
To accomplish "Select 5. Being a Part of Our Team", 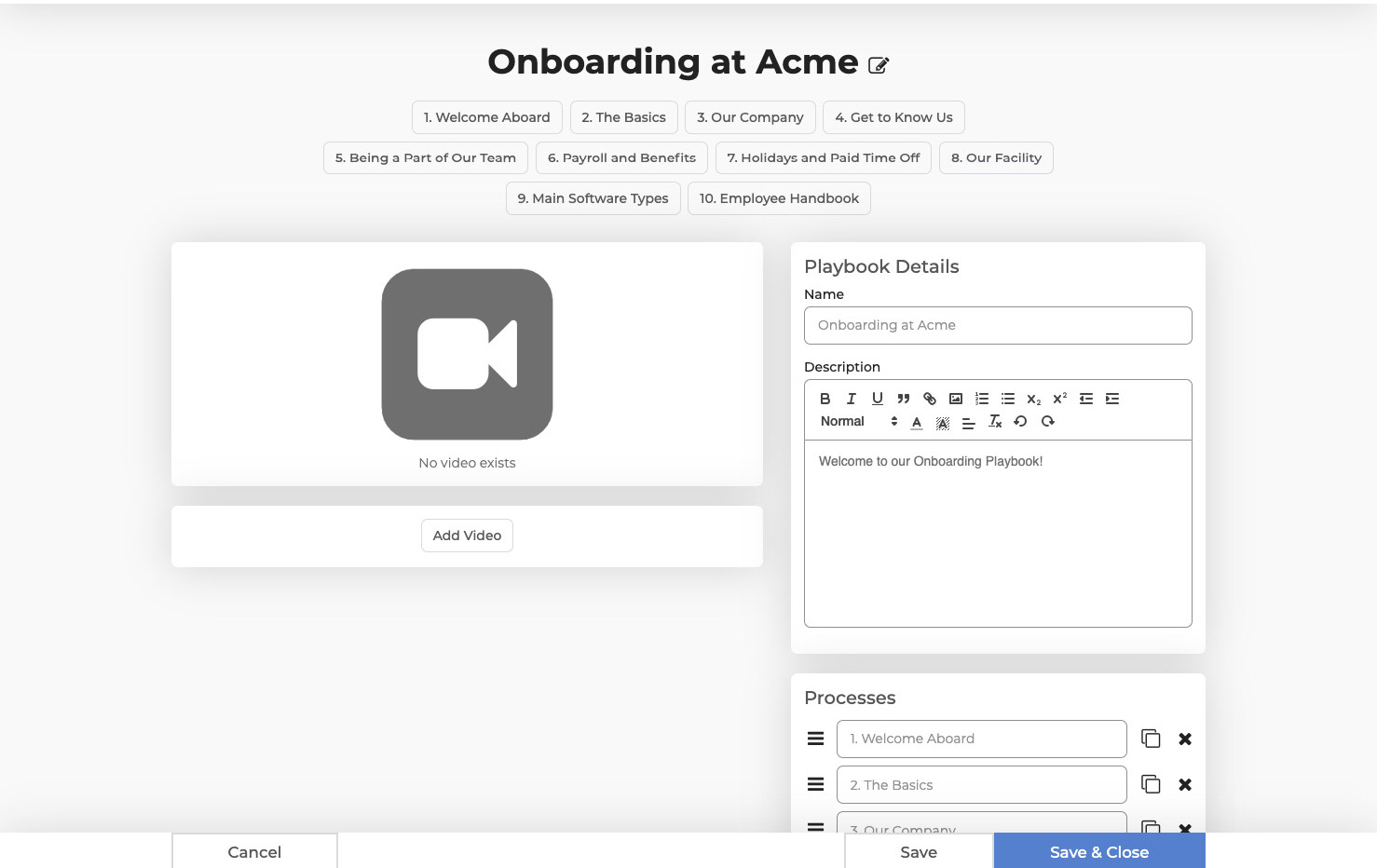I will tap(426, 158).
